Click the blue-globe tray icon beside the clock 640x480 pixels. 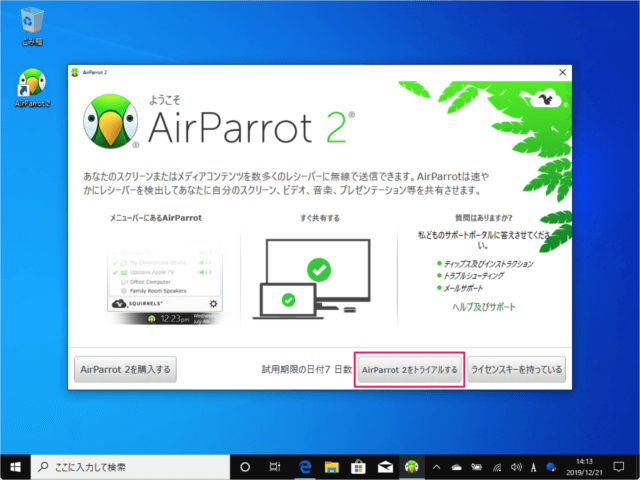[x=551, y=467]
